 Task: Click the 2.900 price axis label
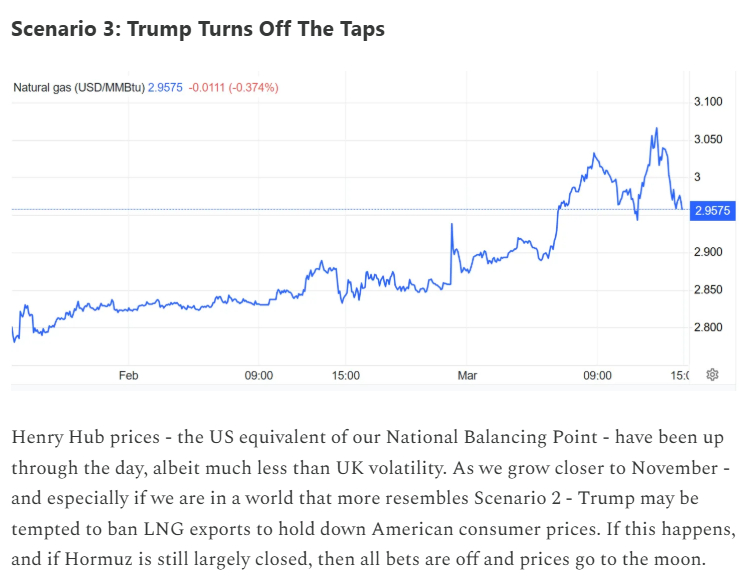pyautogui.click(x=707, y=252)
